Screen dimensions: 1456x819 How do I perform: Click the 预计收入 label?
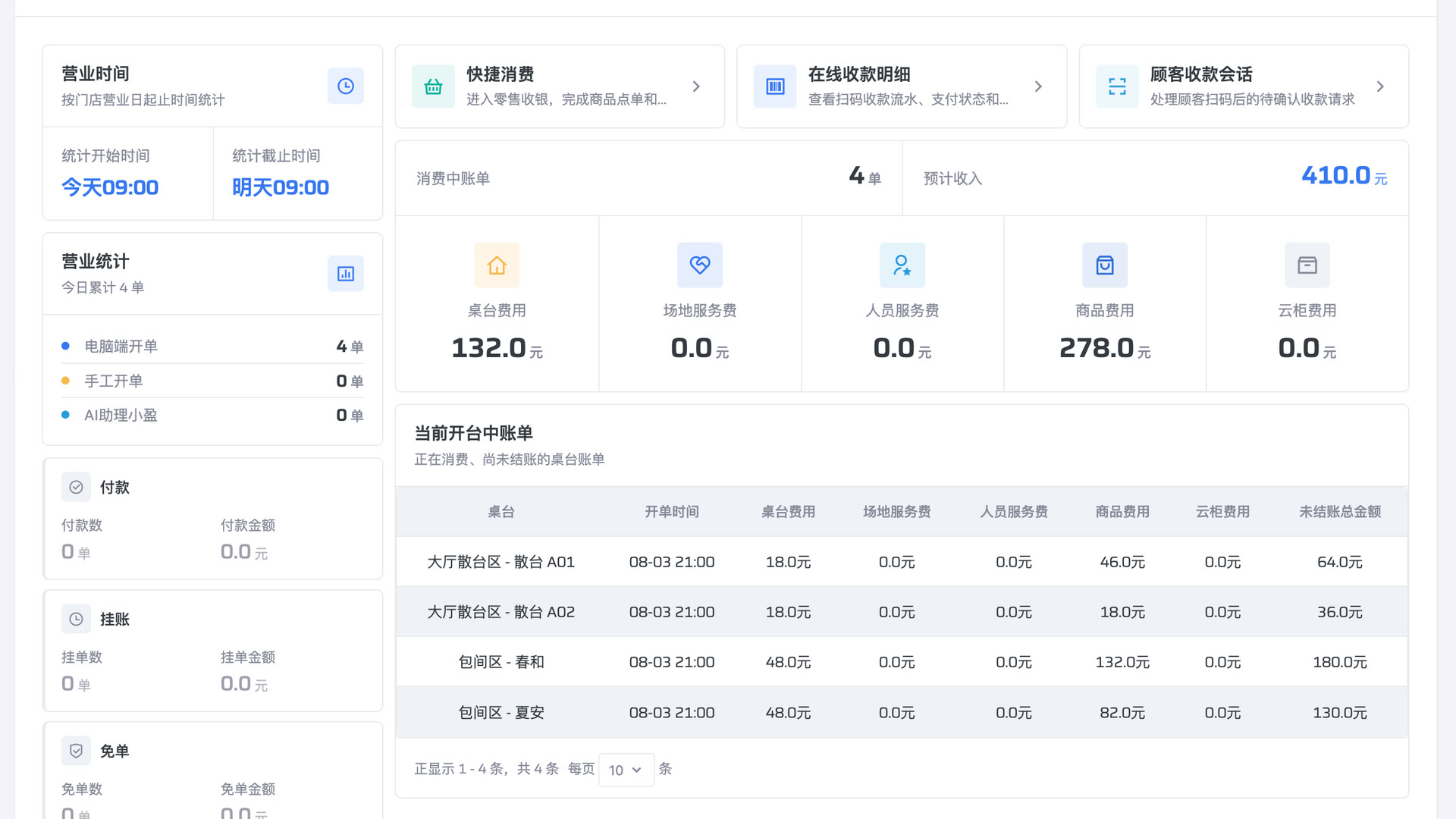tap(953, 179)
